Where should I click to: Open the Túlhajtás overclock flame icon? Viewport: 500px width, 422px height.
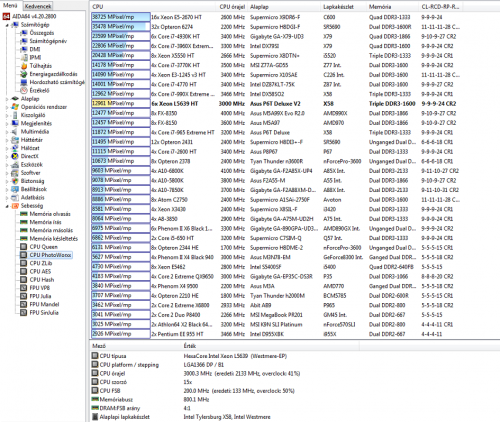(x=23, y=66)
